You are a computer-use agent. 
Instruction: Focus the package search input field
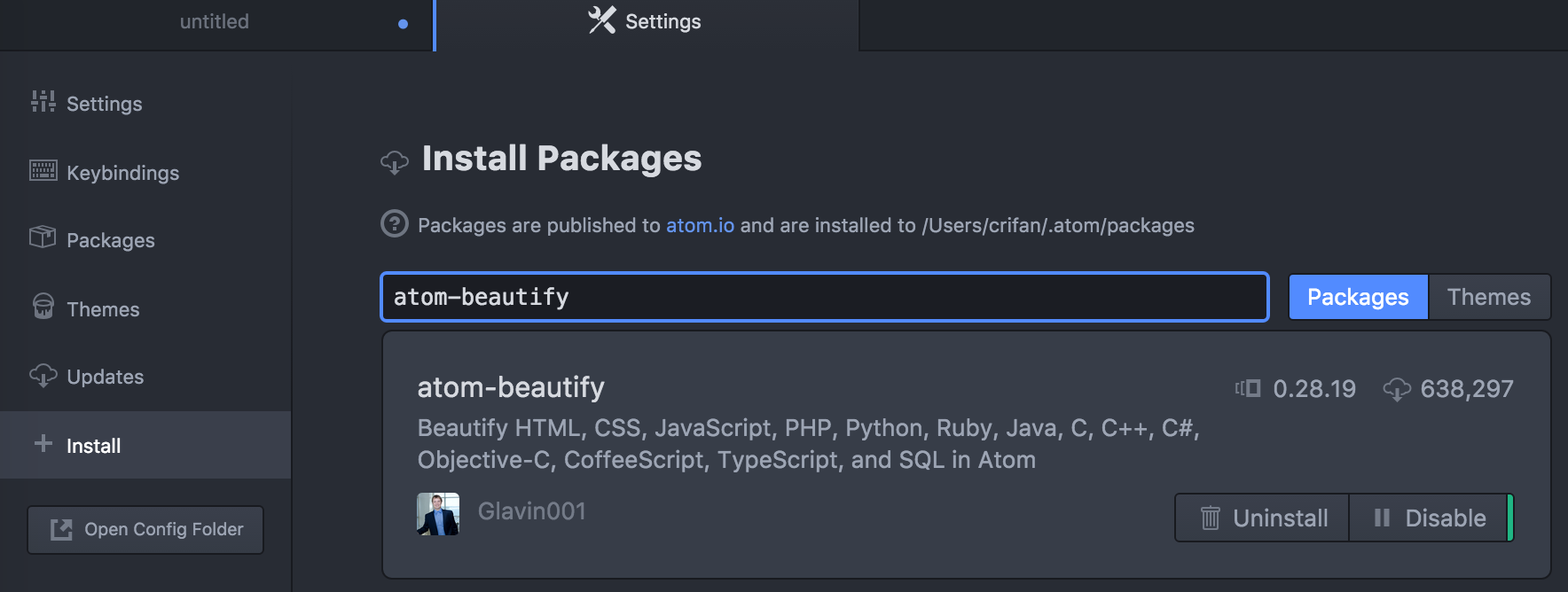824,297
